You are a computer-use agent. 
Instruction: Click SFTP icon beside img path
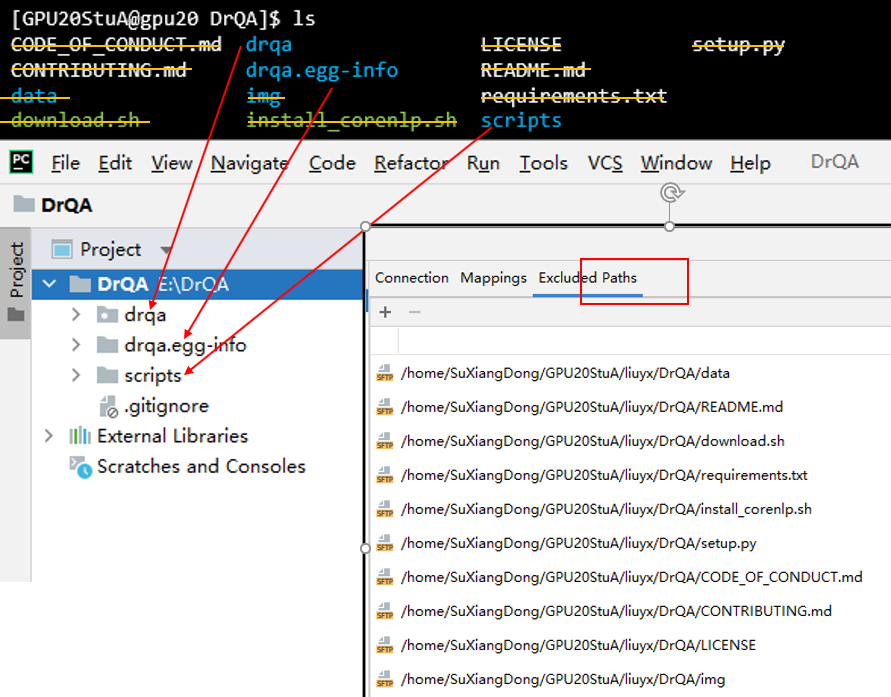(385, 680)
